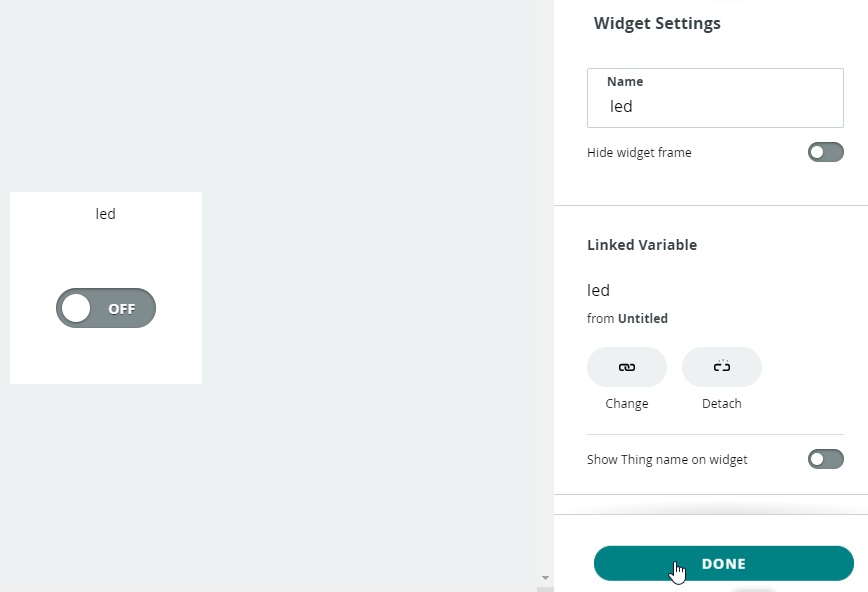Focus the Name input field containing led
This screenshot has height=592, width=868.
715,98
